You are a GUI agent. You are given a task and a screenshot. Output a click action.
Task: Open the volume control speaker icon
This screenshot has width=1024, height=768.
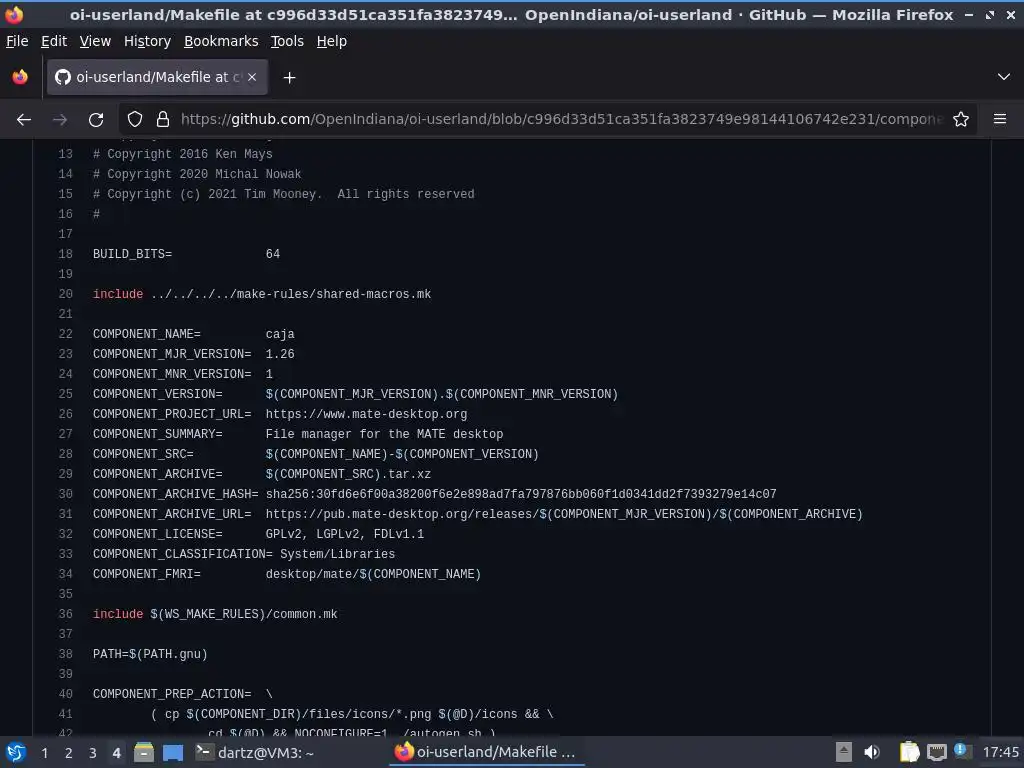pyautogui.click(x=872, y=752)
